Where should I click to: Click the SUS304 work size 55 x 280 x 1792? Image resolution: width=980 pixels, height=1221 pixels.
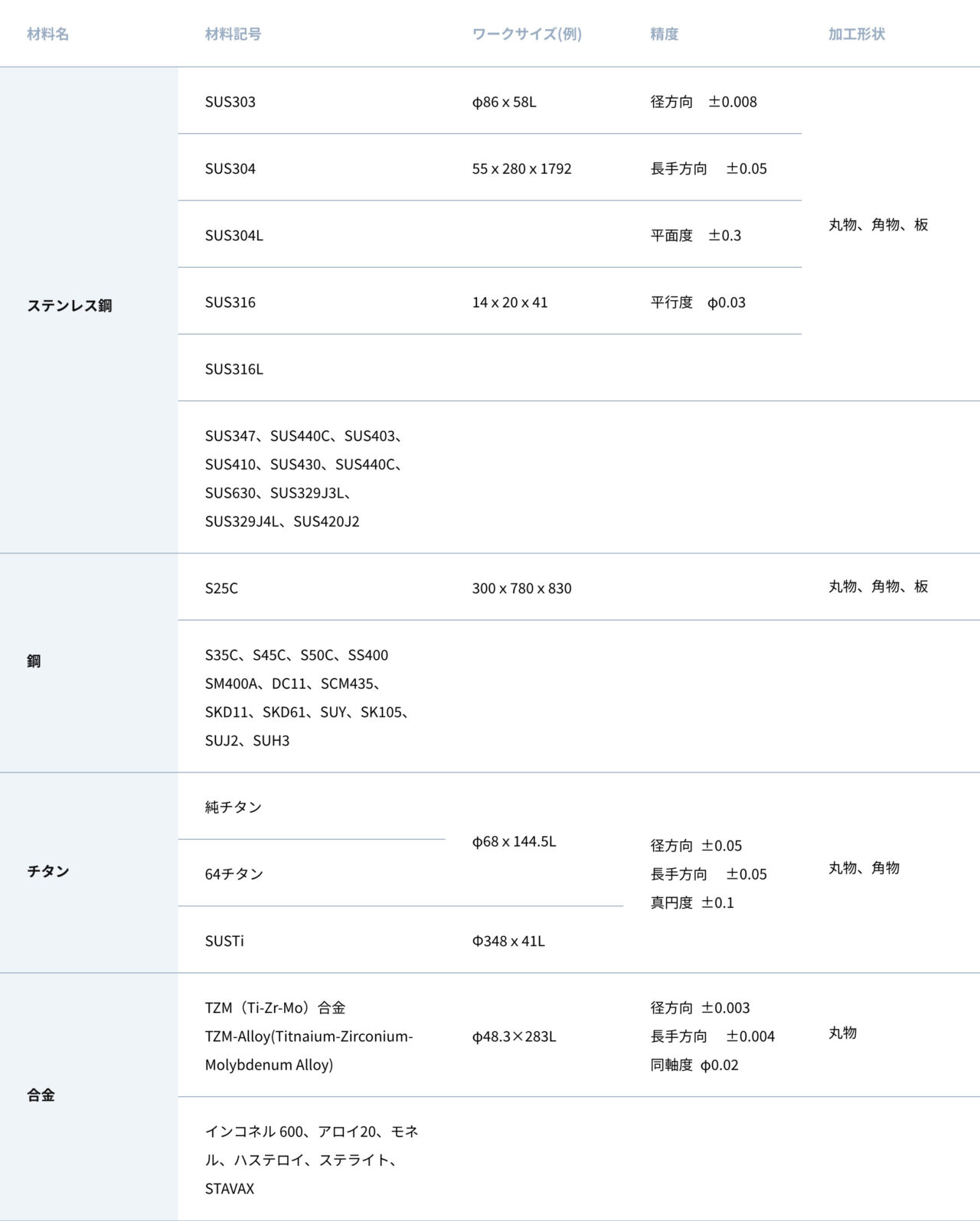522,168
